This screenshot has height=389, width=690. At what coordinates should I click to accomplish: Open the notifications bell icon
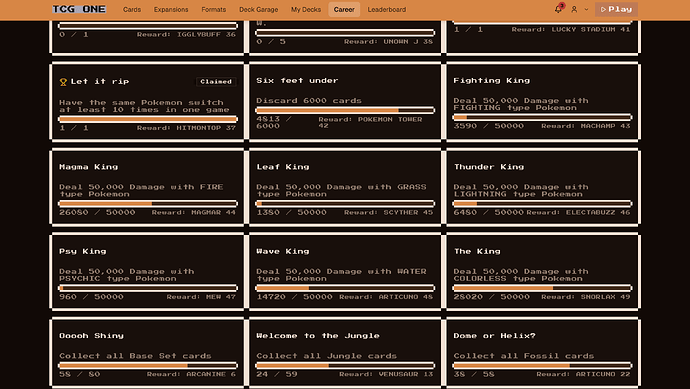pyautogui.click(x=558, y=9)
